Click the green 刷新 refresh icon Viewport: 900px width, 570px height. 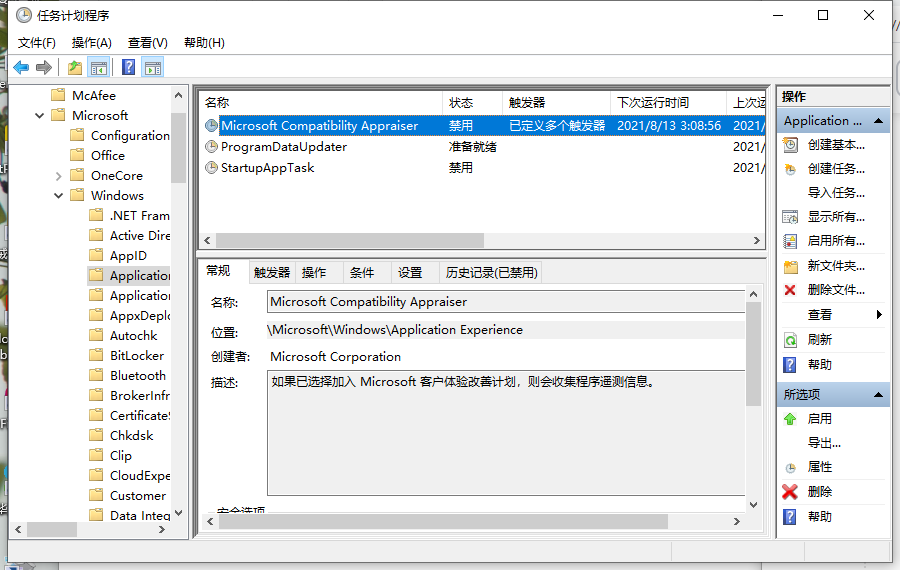(790, 340)
